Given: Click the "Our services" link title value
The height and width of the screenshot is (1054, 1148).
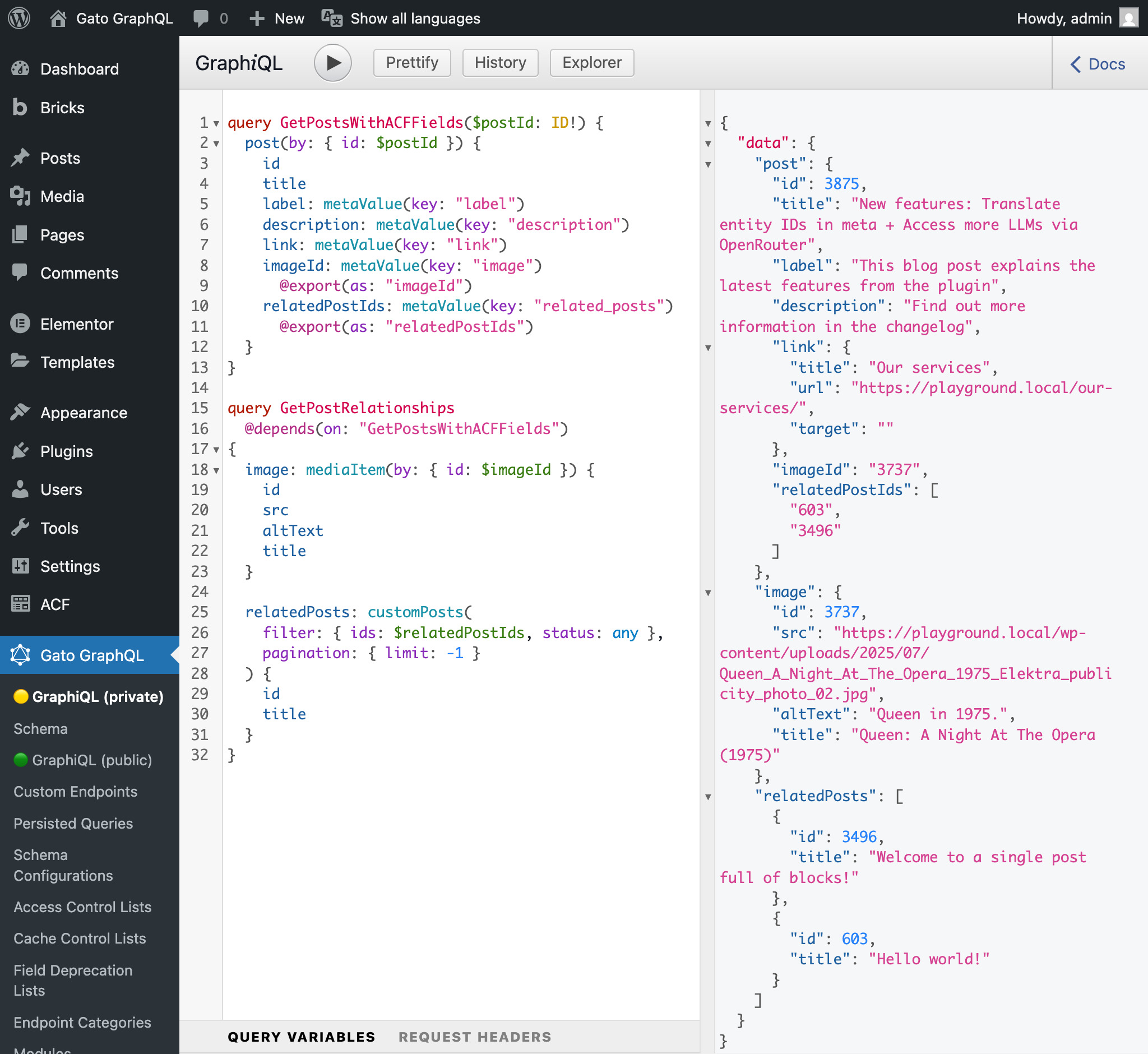Looking at the screenshot, I should pos(929,367).
